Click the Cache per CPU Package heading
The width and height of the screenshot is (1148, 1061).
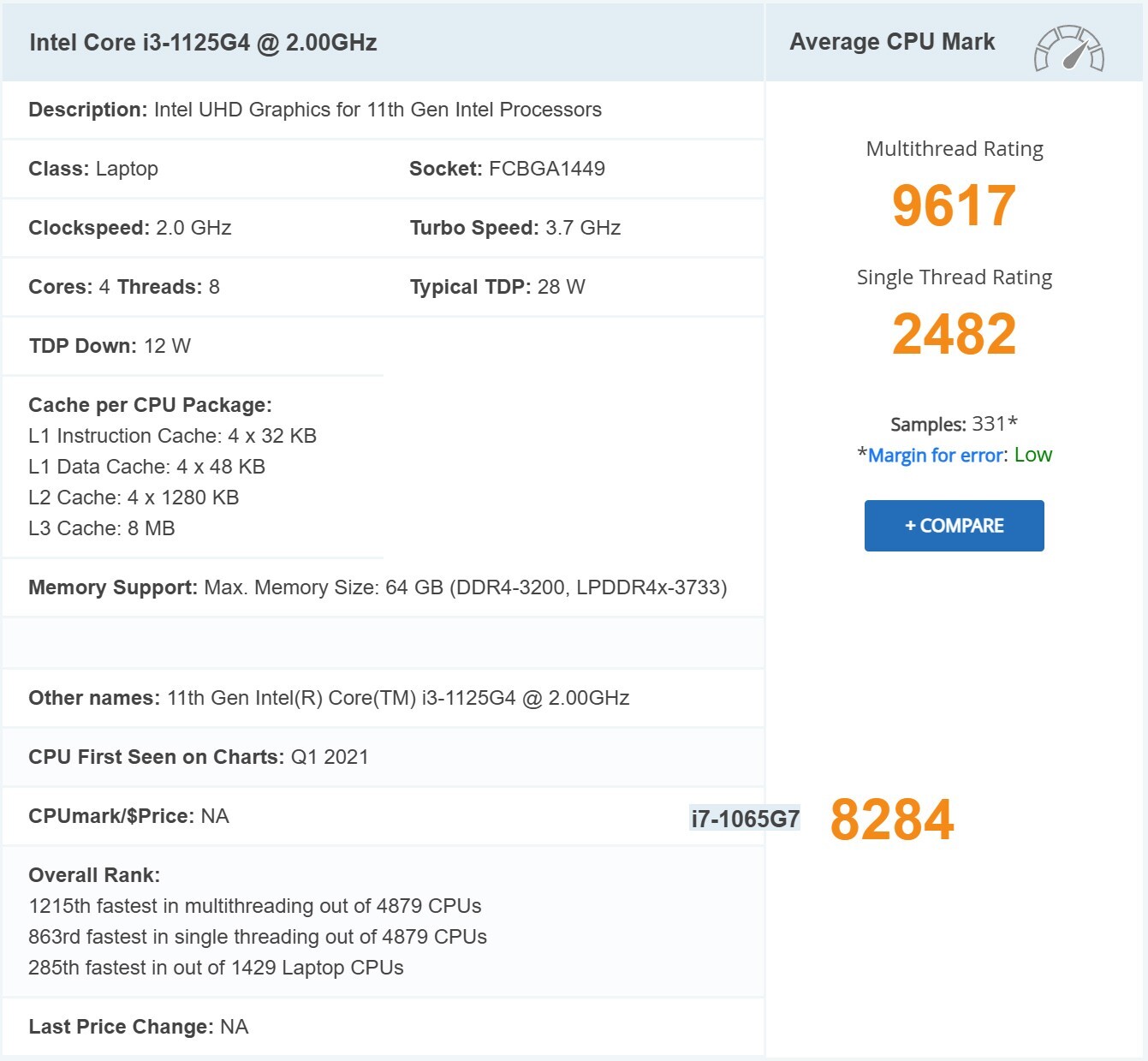150,405
